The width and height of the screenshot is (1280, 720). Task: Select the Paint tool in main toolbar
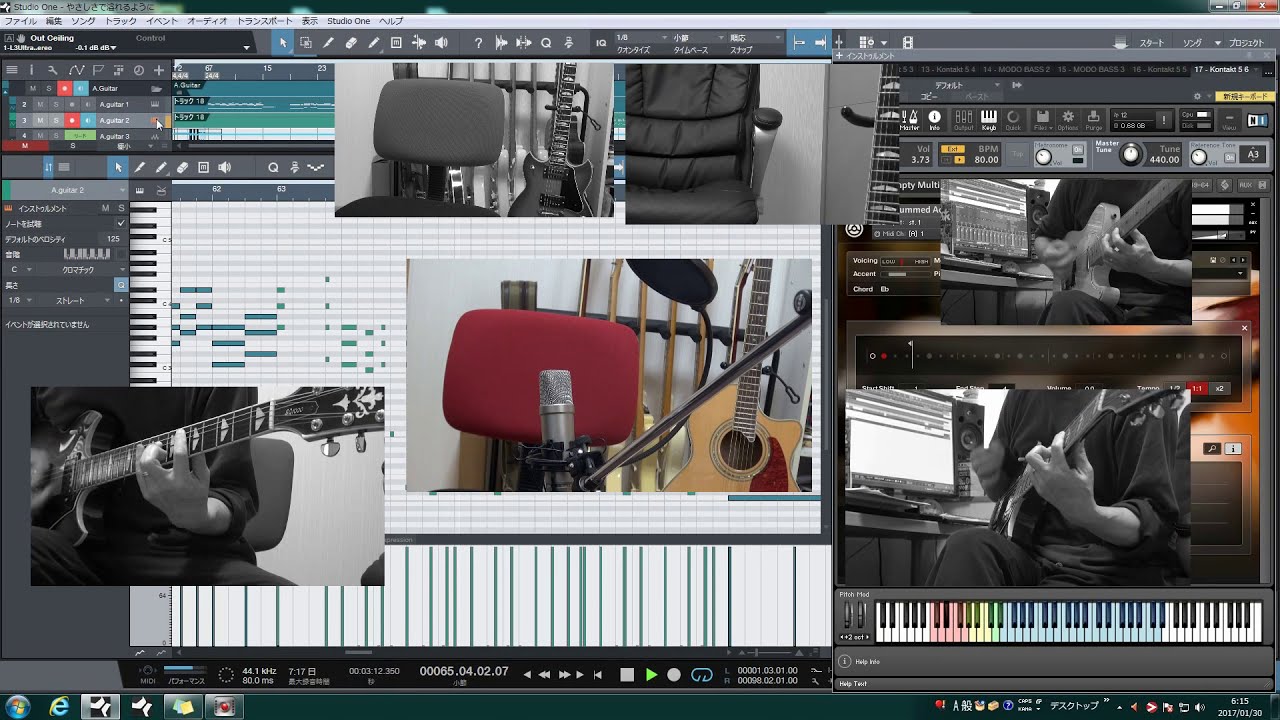pyautogui.click(x=374, y=43)
